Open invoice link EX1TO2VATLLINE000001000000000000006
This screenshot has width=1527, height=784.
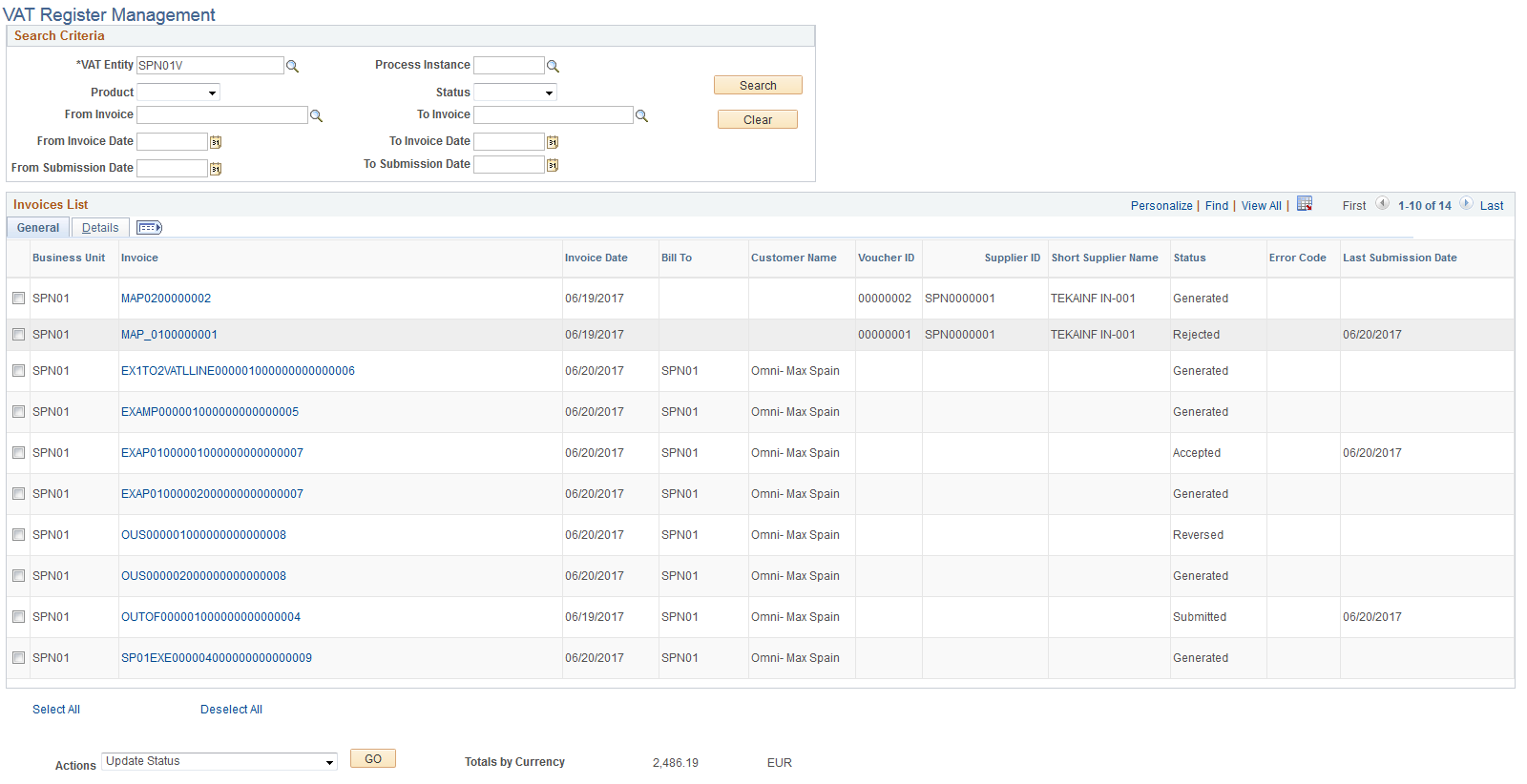238,371
